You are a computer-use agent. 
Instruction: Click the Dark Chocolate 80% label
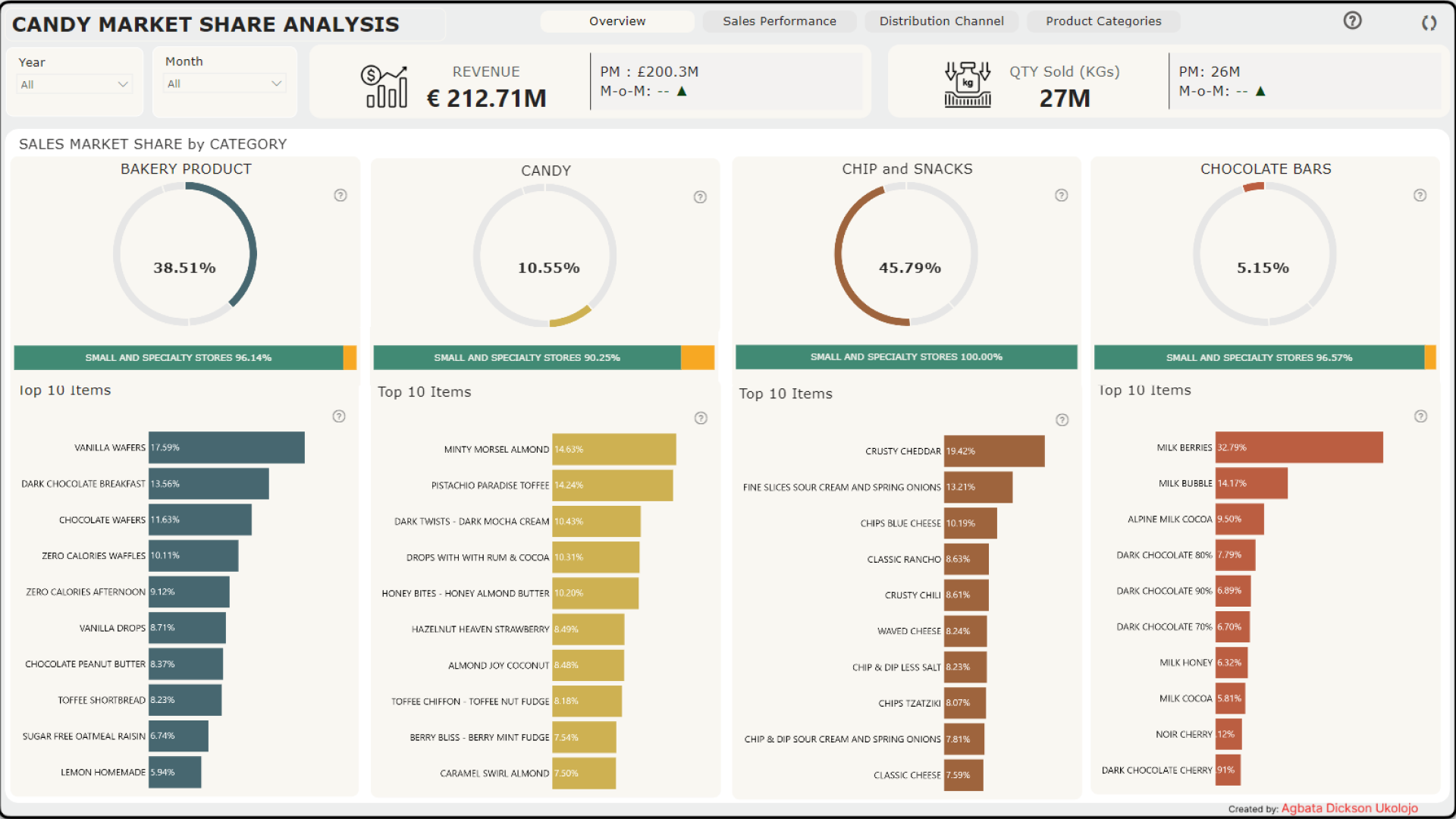pos(1164,555)
